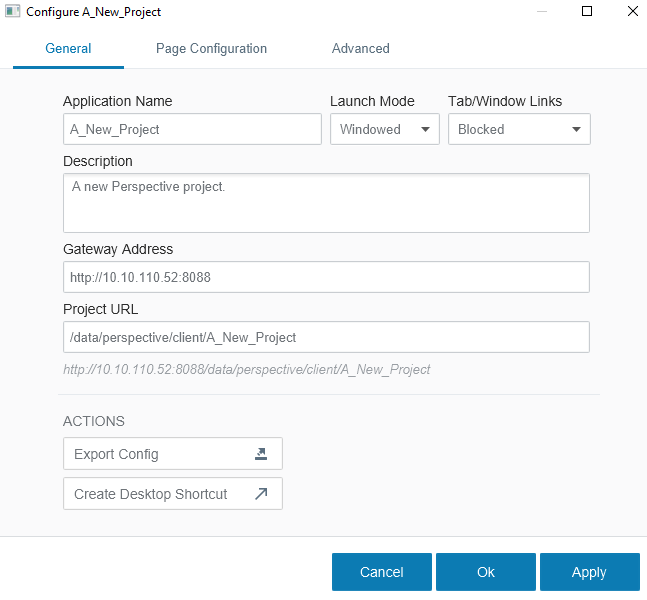Confirm with the Ok button
The image size is (647, 600).
[x=486, y=572]
